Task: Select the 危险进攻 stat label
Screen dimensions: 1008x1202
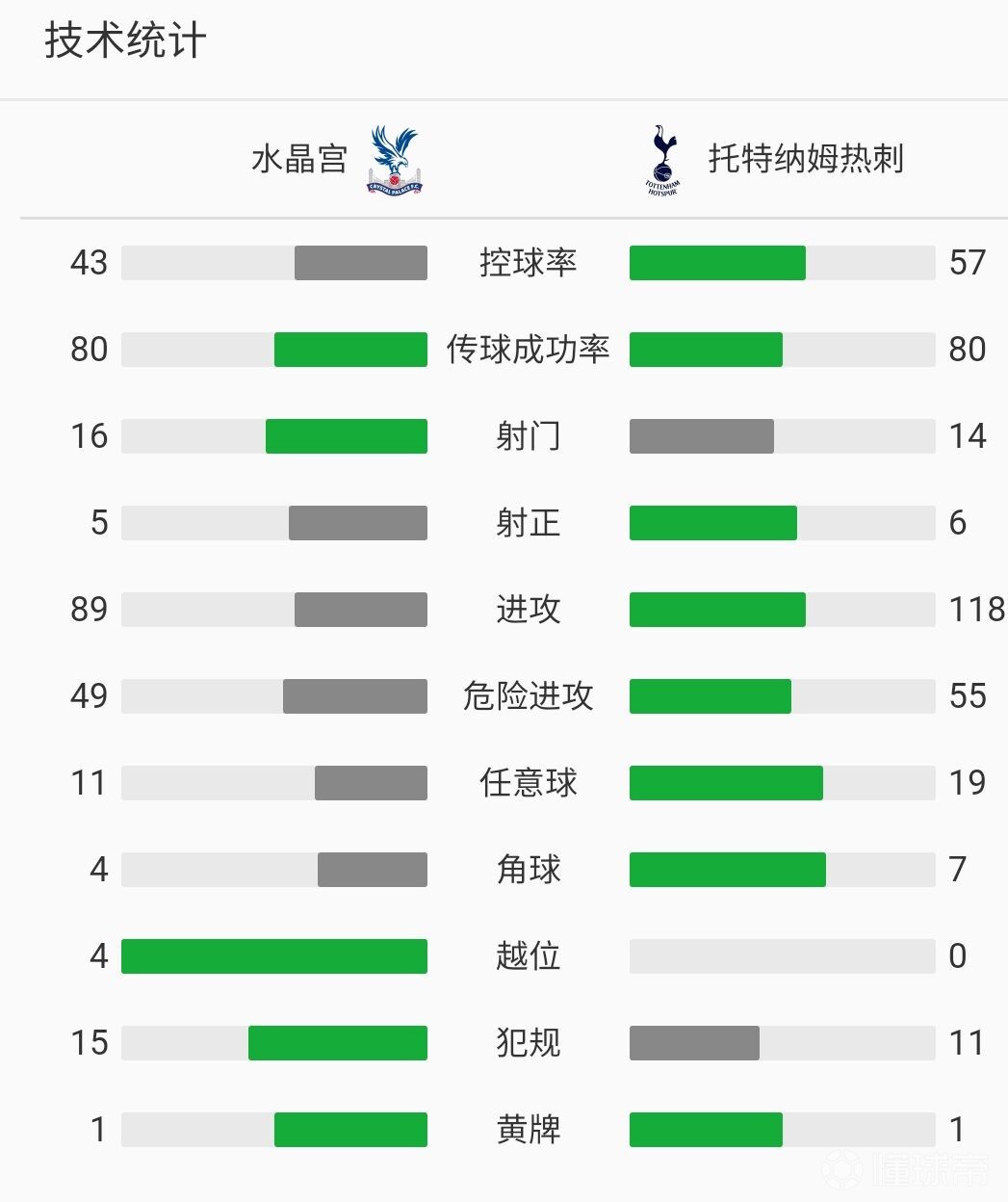Action: coord(528,695)
